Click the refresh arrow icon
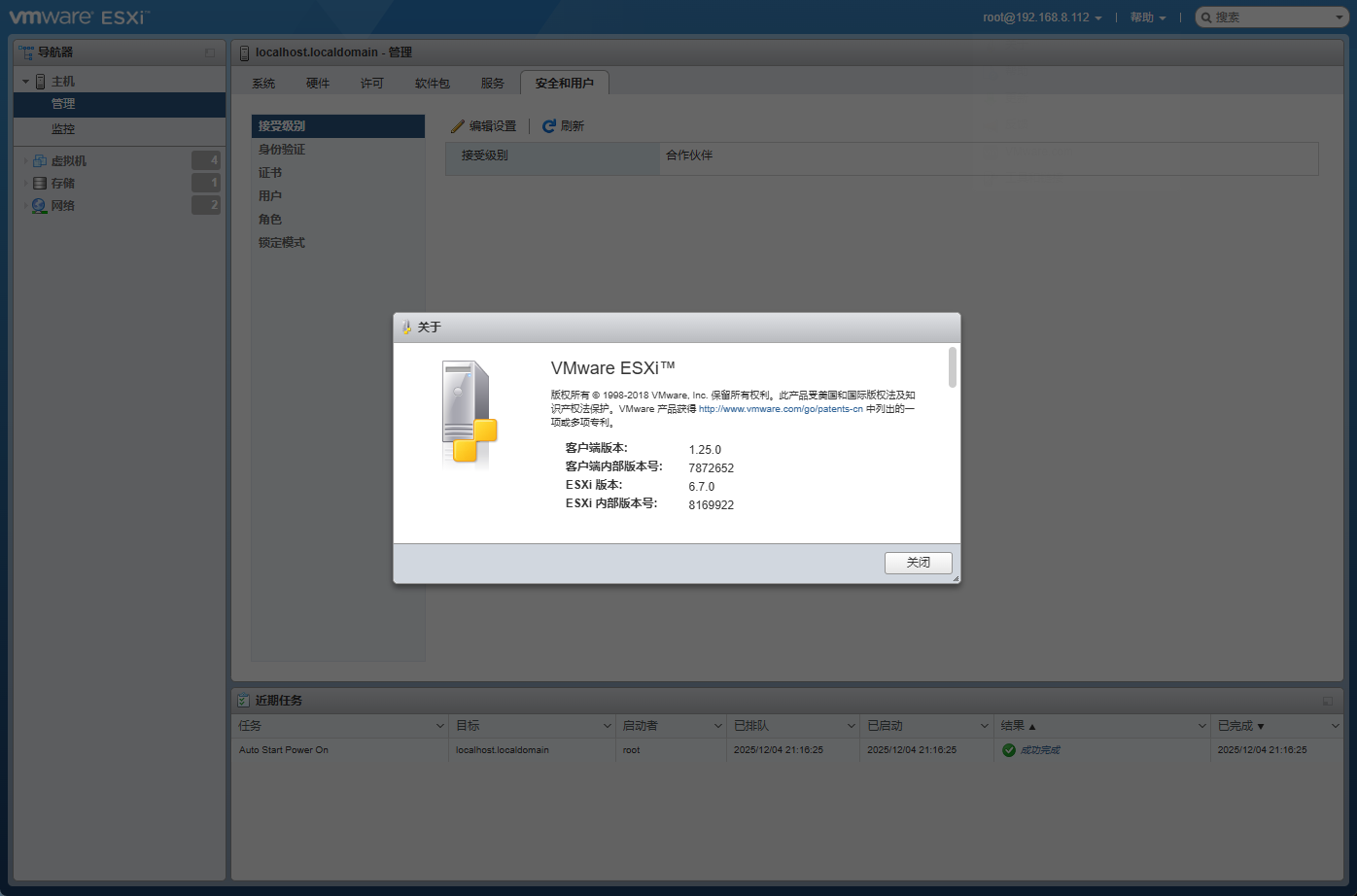 point(549,126)
